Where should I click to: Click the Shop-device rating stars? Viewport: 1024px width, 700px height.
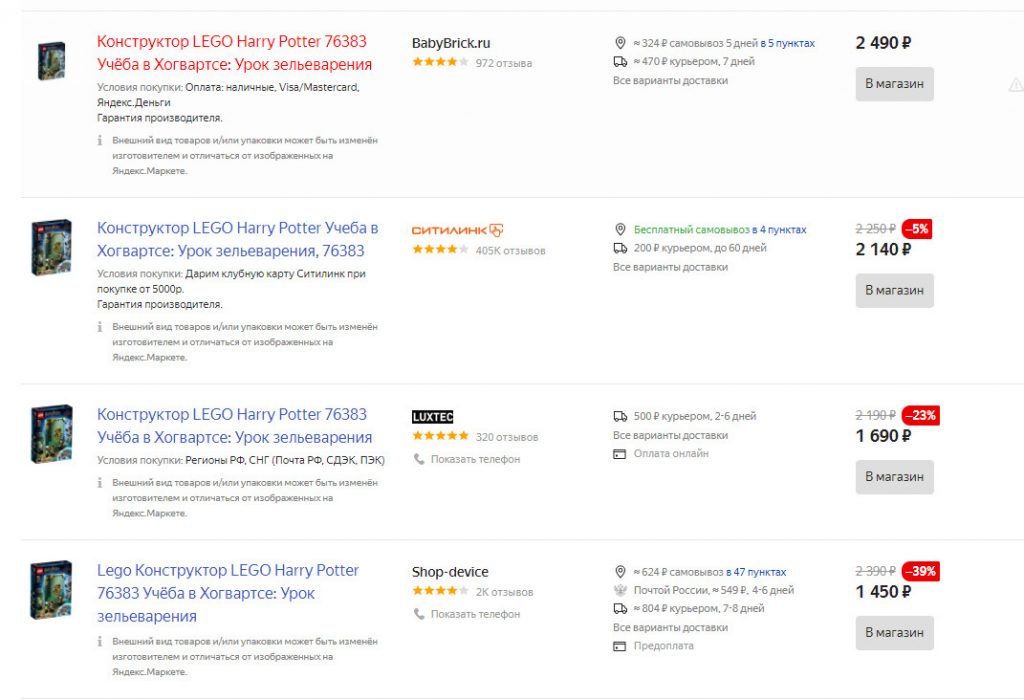(x=440, y=592)
